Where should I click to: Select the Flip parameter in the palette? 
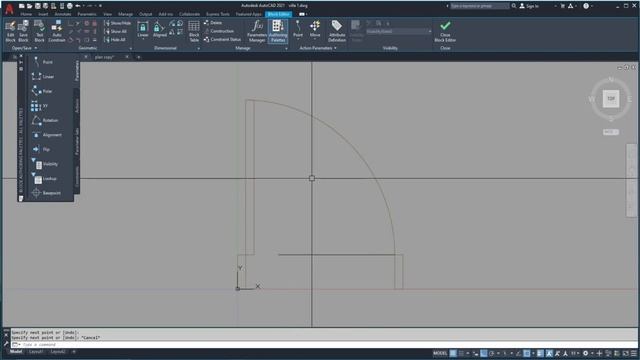[x=41, y=149]
